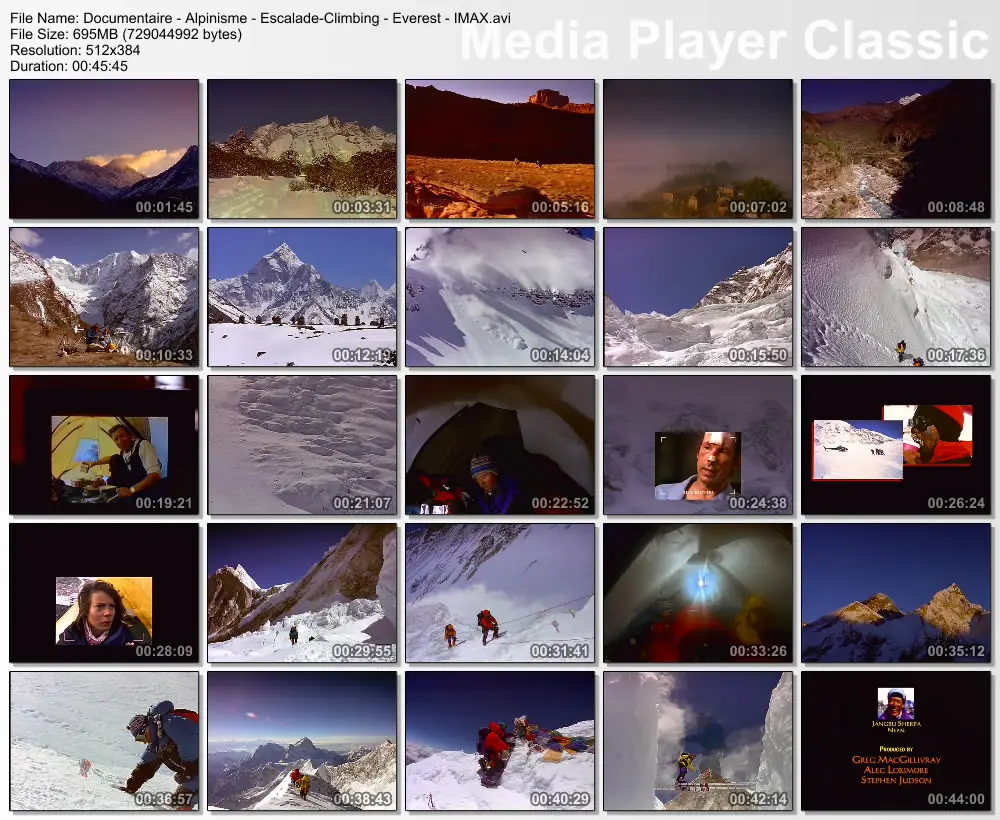
Task: Open the roped climbers thumbnail at 00:31:41
Action: (500, 593)
